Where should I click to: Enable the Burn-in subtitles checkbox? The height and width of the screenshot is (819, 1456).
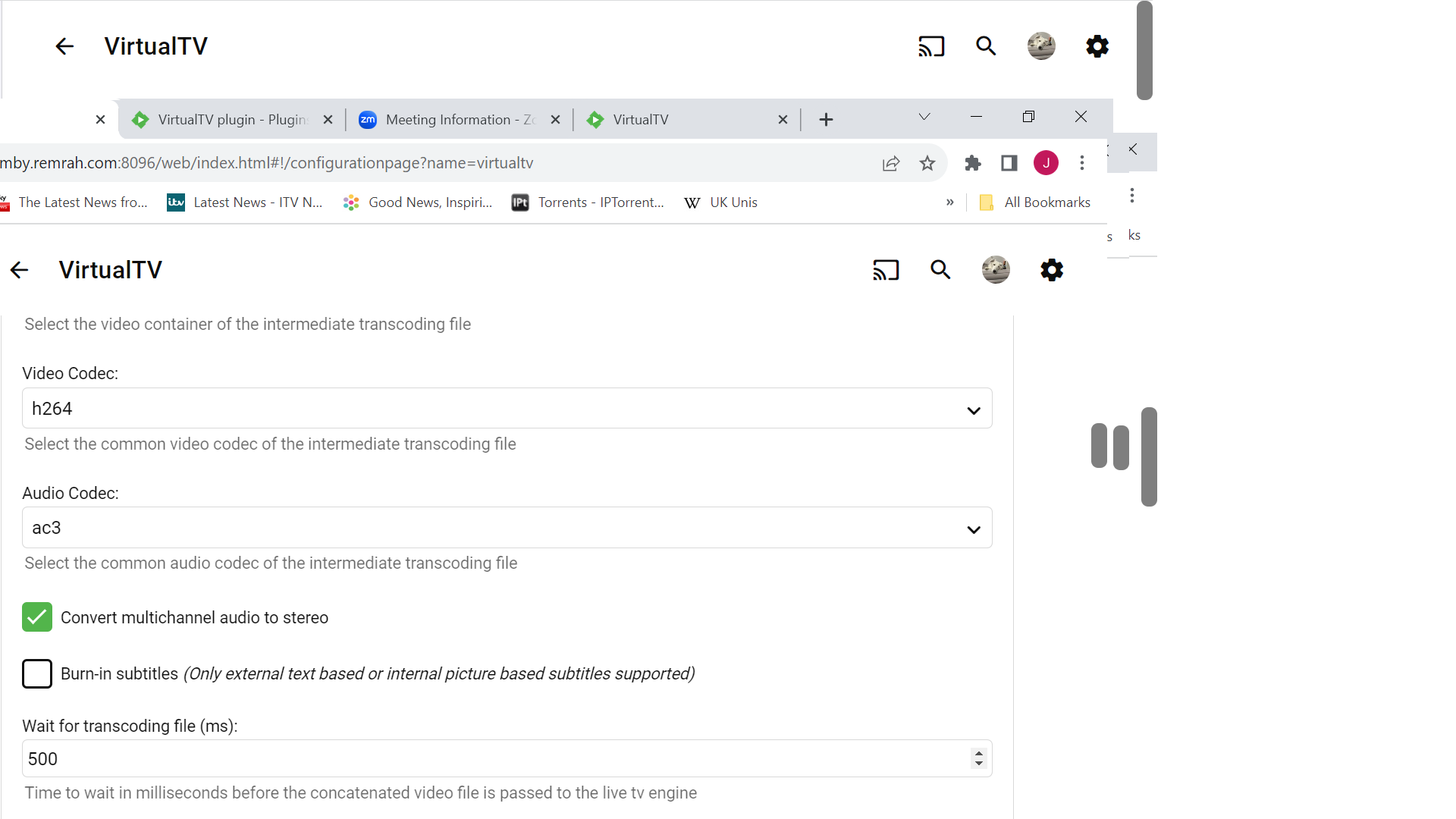coord(37,673)
